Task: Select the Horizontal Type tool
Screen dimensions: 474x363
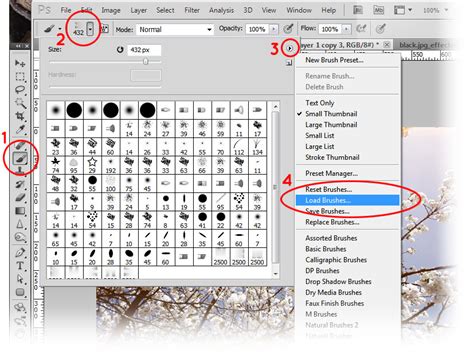Action: 20,266
